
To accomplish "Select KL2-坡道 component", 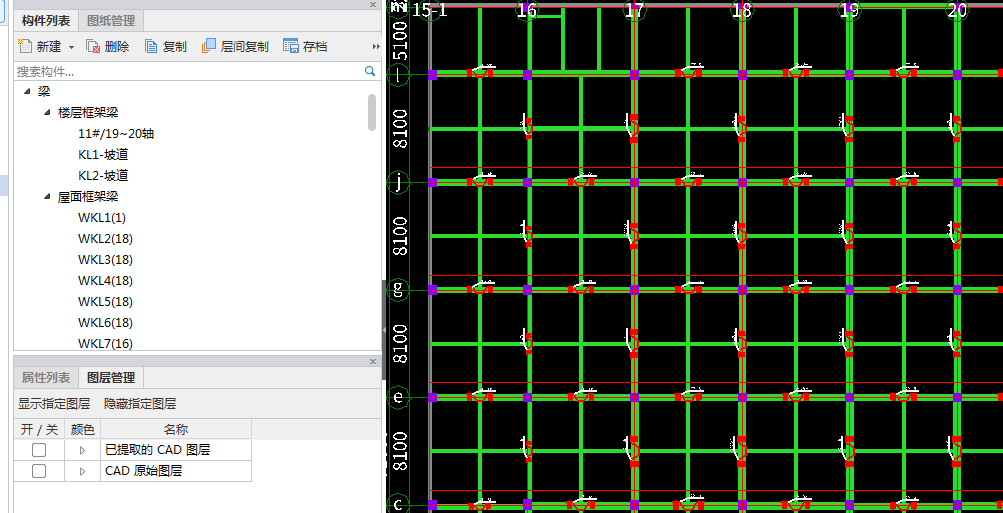I will pos(103,175).
